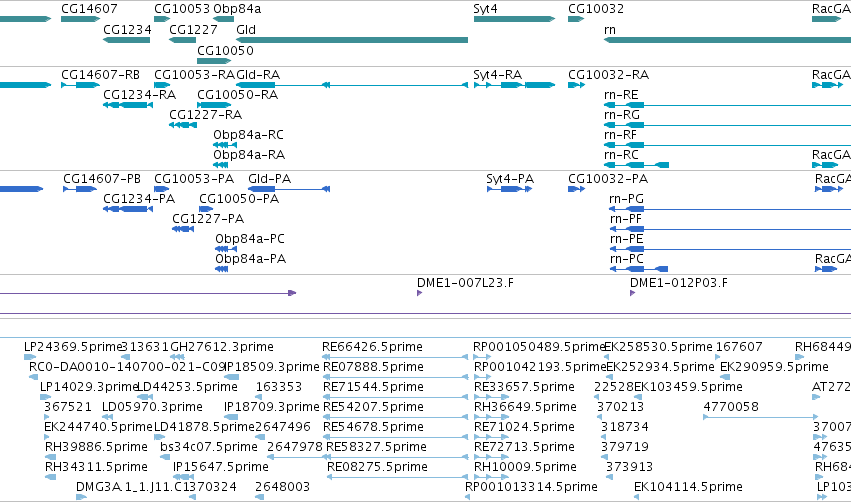Click the rn-PC protein label
This screenshot has width=851, height=502.
[x=627, y=259]
